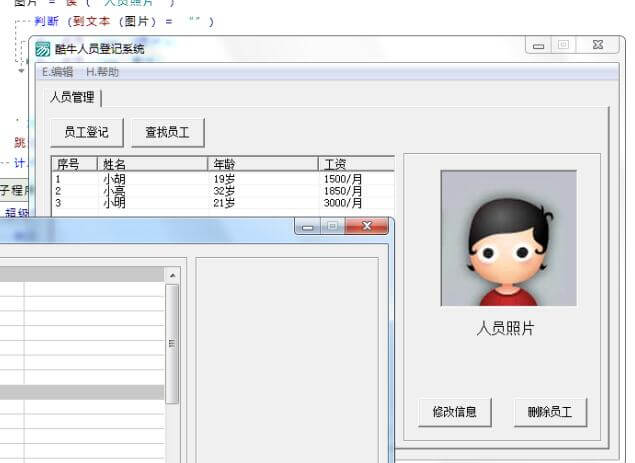This screenshot has width=635, height=463.
Task: Minimize the 酷牛人员登记系统 window
Action: pos(539,46)
